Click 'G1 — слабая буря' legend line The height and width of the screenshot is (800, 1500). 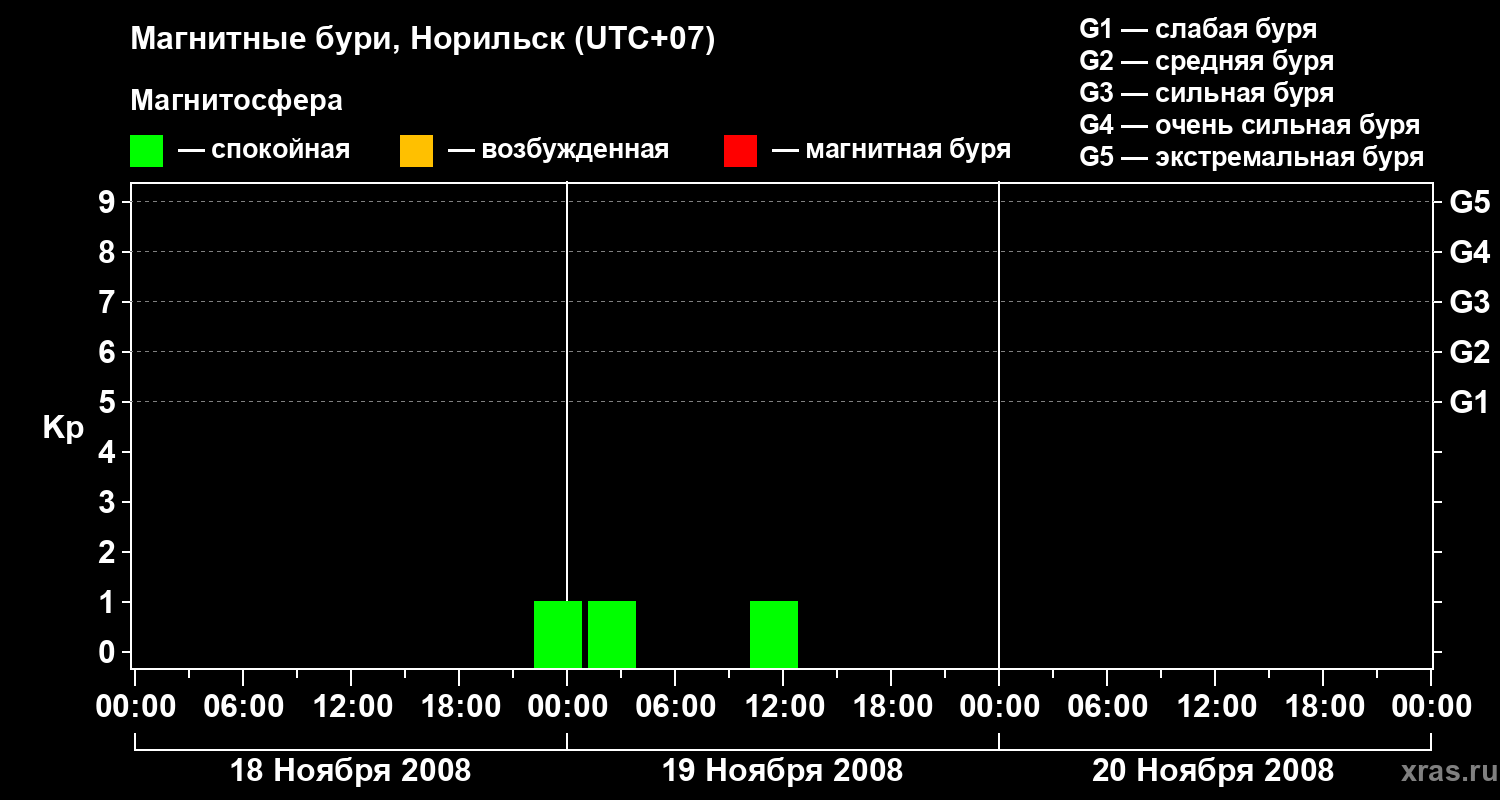coord(1198,29)
